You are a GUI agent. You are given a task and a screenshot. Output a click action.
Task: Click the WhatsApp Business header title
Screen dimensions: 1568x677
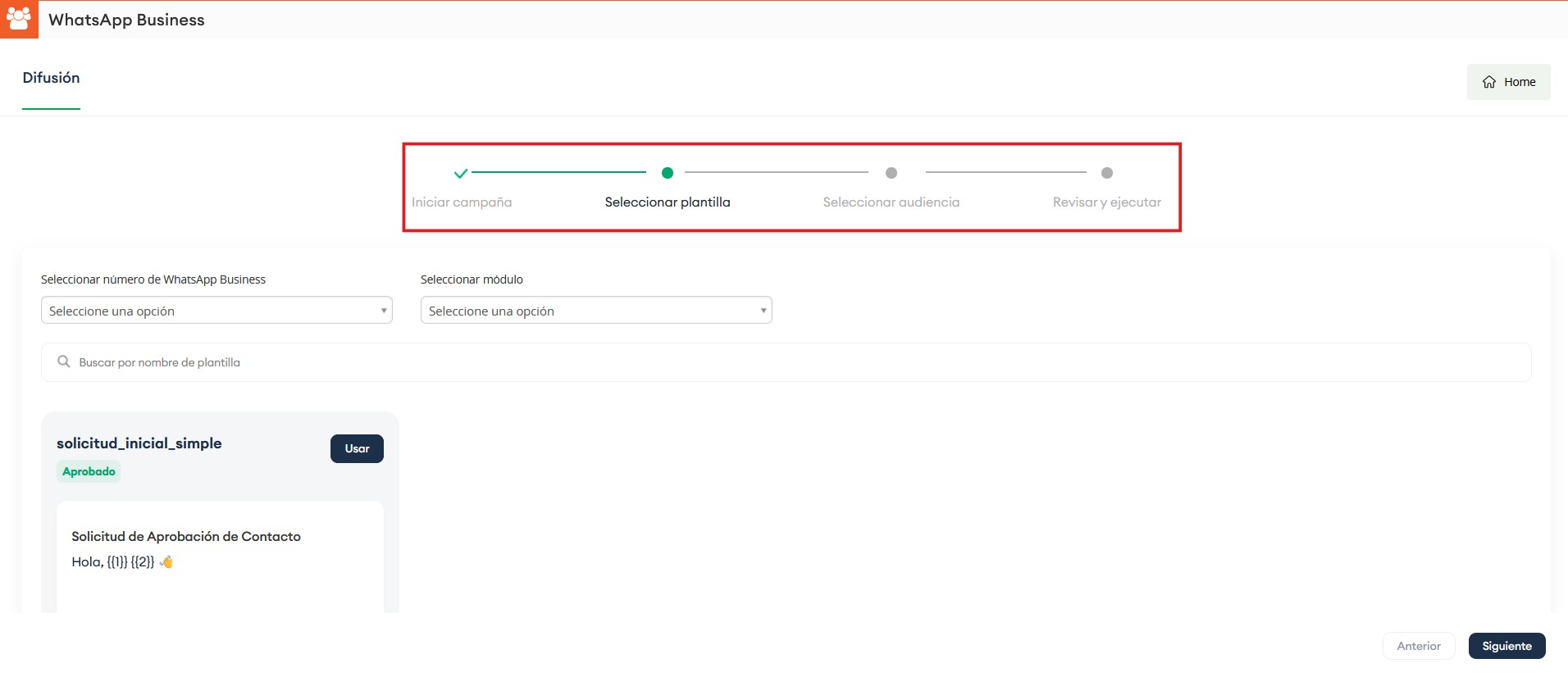pos(126,20)
